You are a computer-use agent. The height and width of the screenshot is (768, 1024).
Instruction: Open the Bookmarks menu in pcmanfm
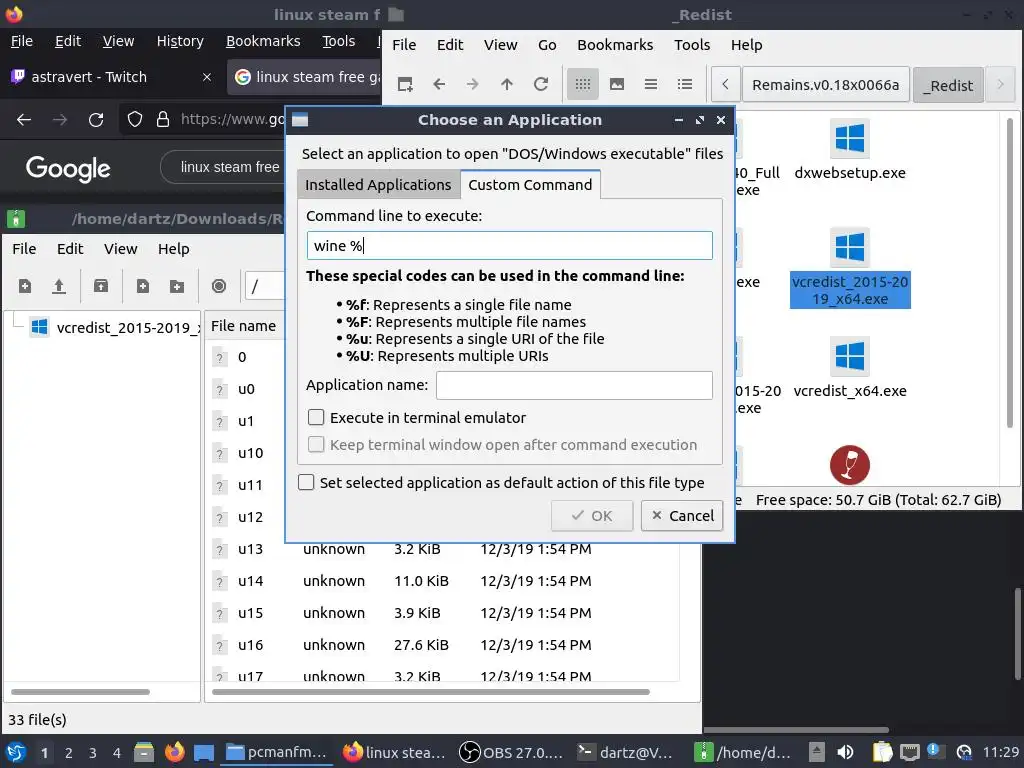(x=615, y=45)
